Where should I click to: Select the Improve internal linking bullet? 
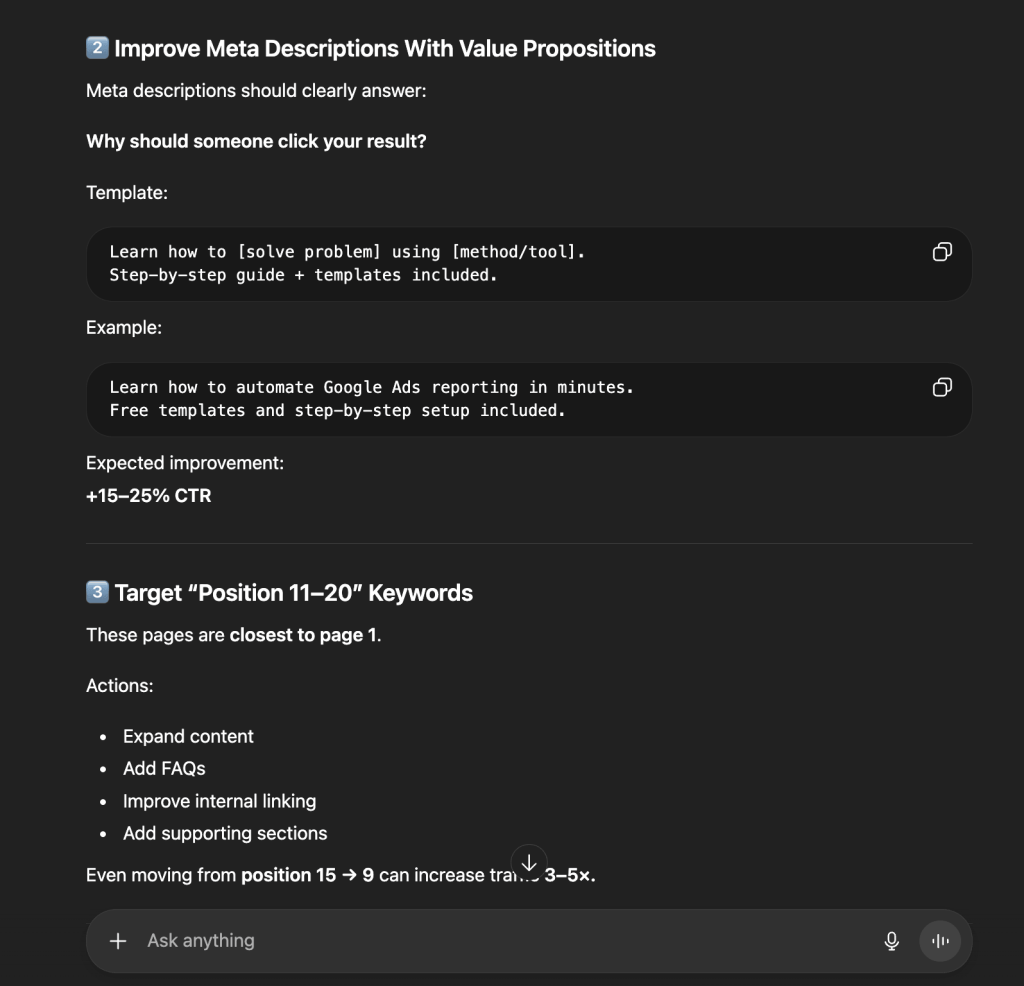[x=219, y=801]
